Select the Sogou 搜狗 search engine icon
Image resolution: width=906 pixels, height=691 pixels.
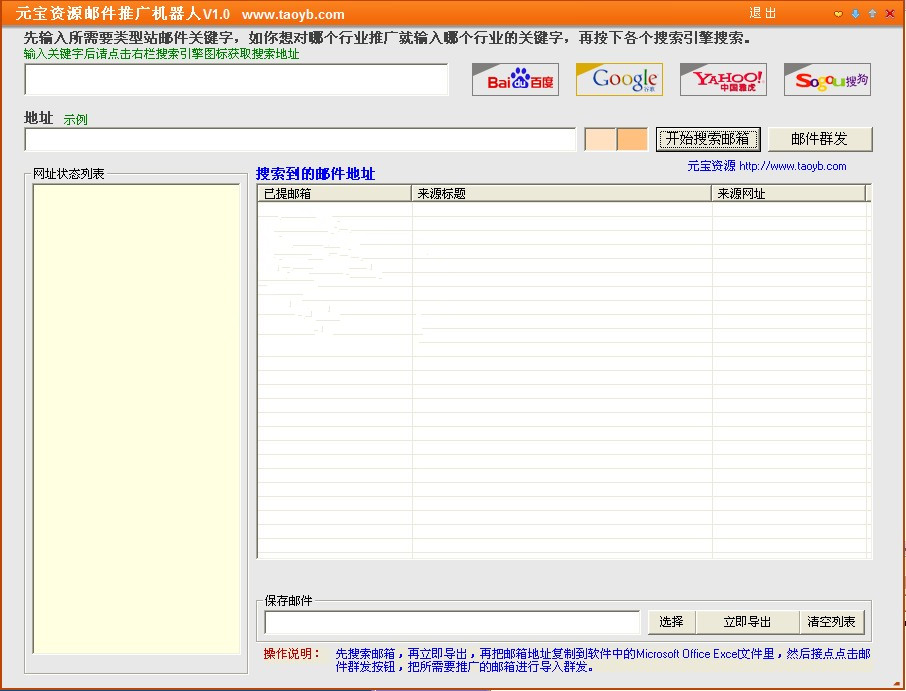tap(826, 79)
